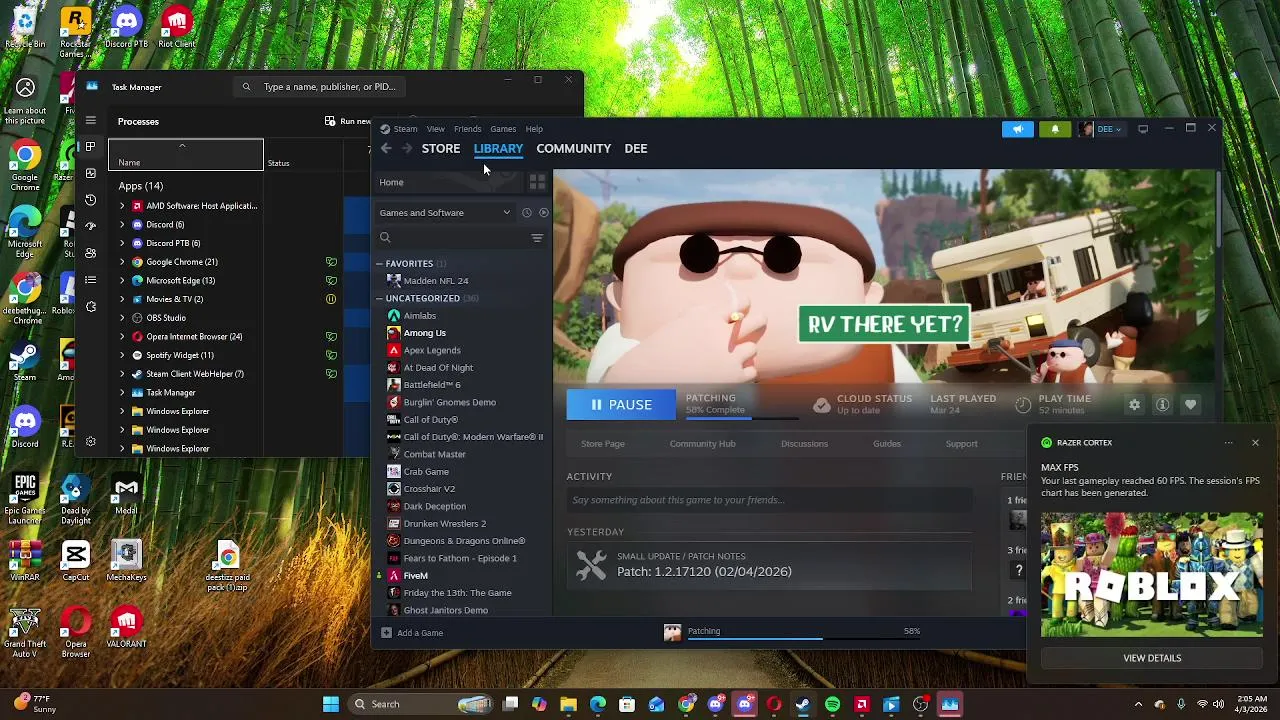Expand Steam Client WebHelper (7) group

(x=122, y=374)
